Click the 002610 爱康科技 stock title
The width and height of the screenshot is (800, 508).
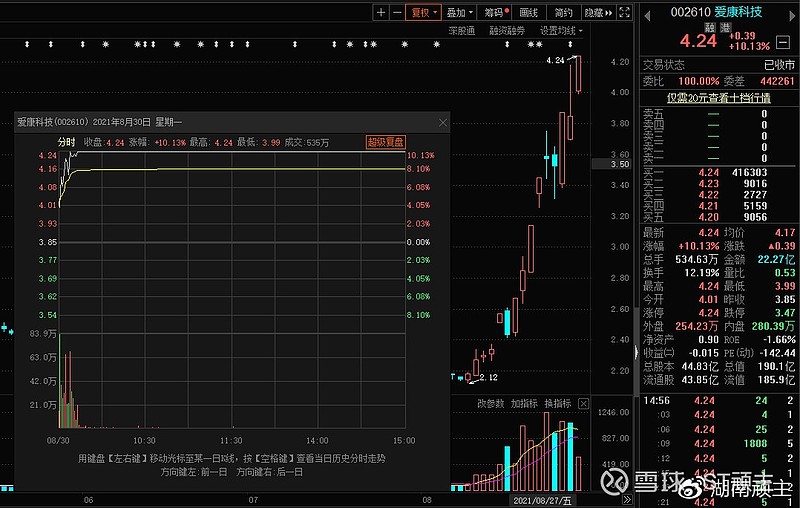pos(716,12)
